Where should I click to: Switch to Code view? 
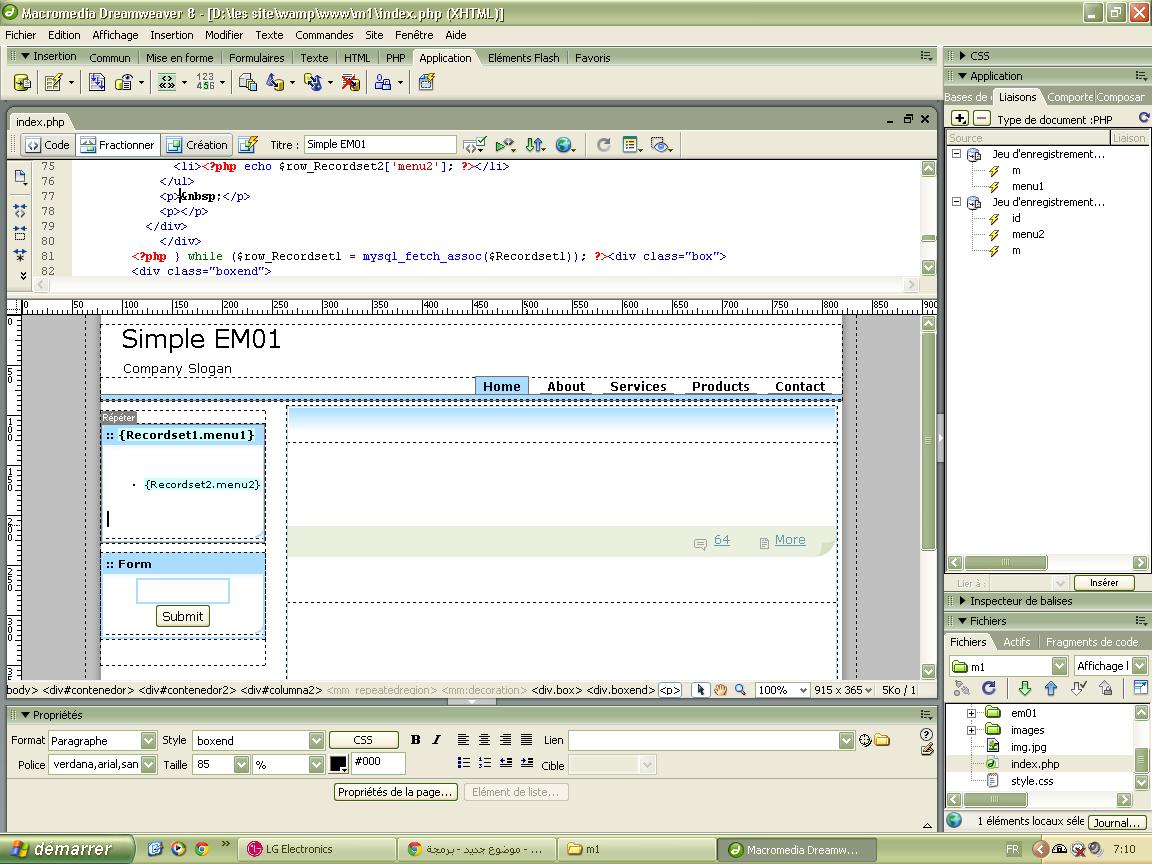click(x=47, y=145)
